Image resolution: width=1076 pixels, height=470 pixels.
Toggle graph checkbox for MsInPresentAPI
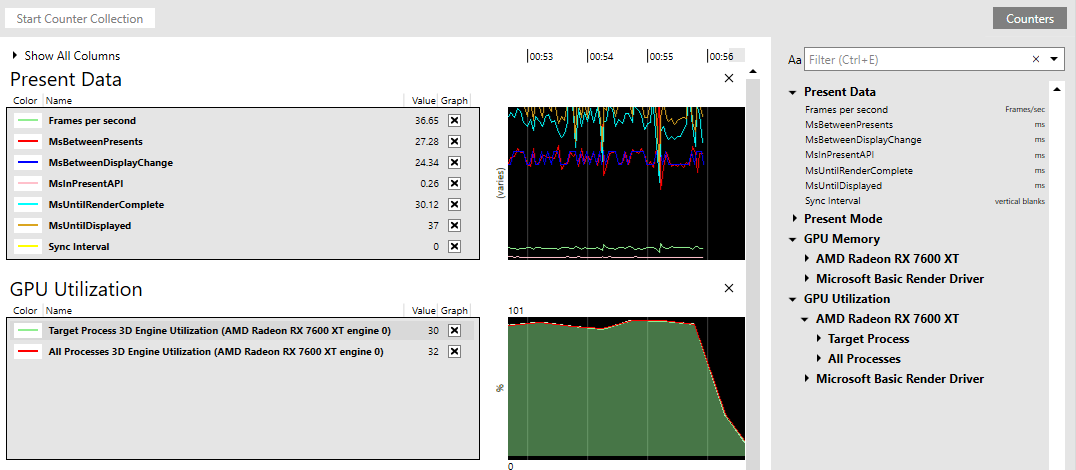coord(454,184)
